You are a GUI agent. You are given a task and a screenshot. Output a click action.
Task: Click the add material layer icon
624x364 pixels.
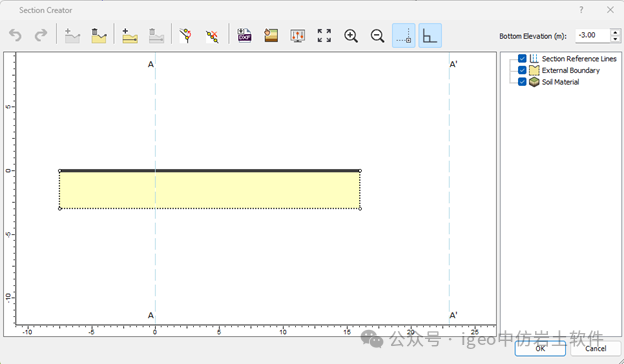point(130,36)
